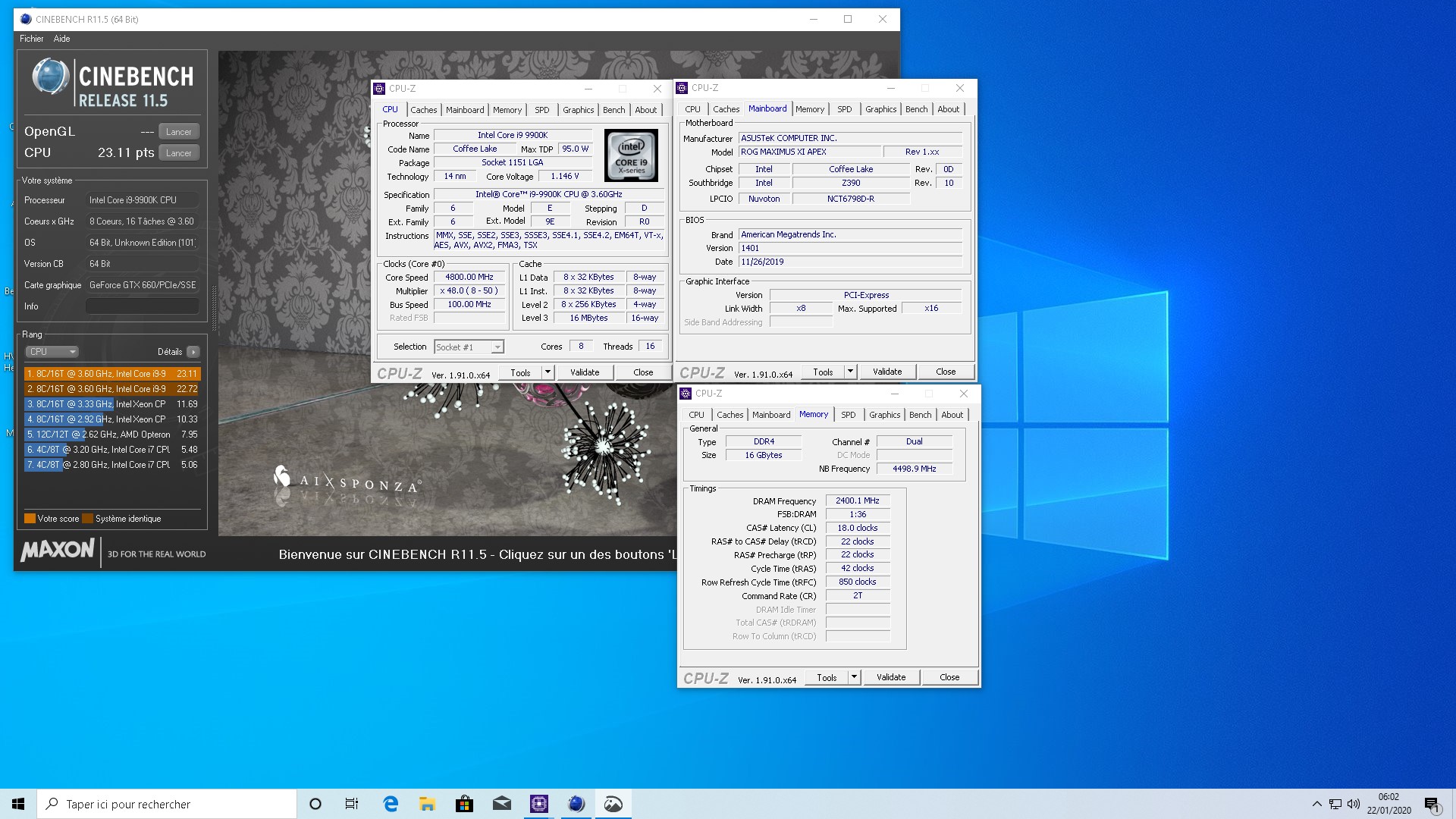Open the Socket #1 selection dropdown

click(469, 347)
